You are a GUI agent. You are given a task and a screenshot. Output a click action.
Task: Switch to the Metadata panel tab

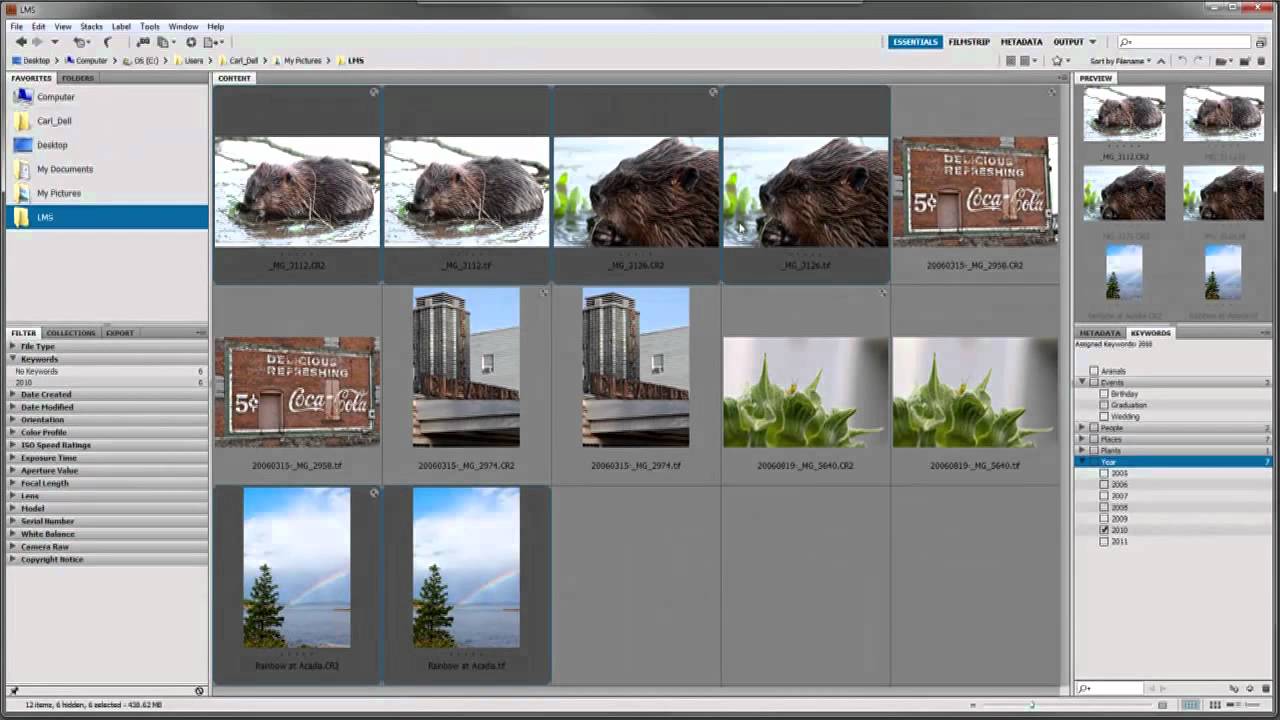(x=1100, y=333)
